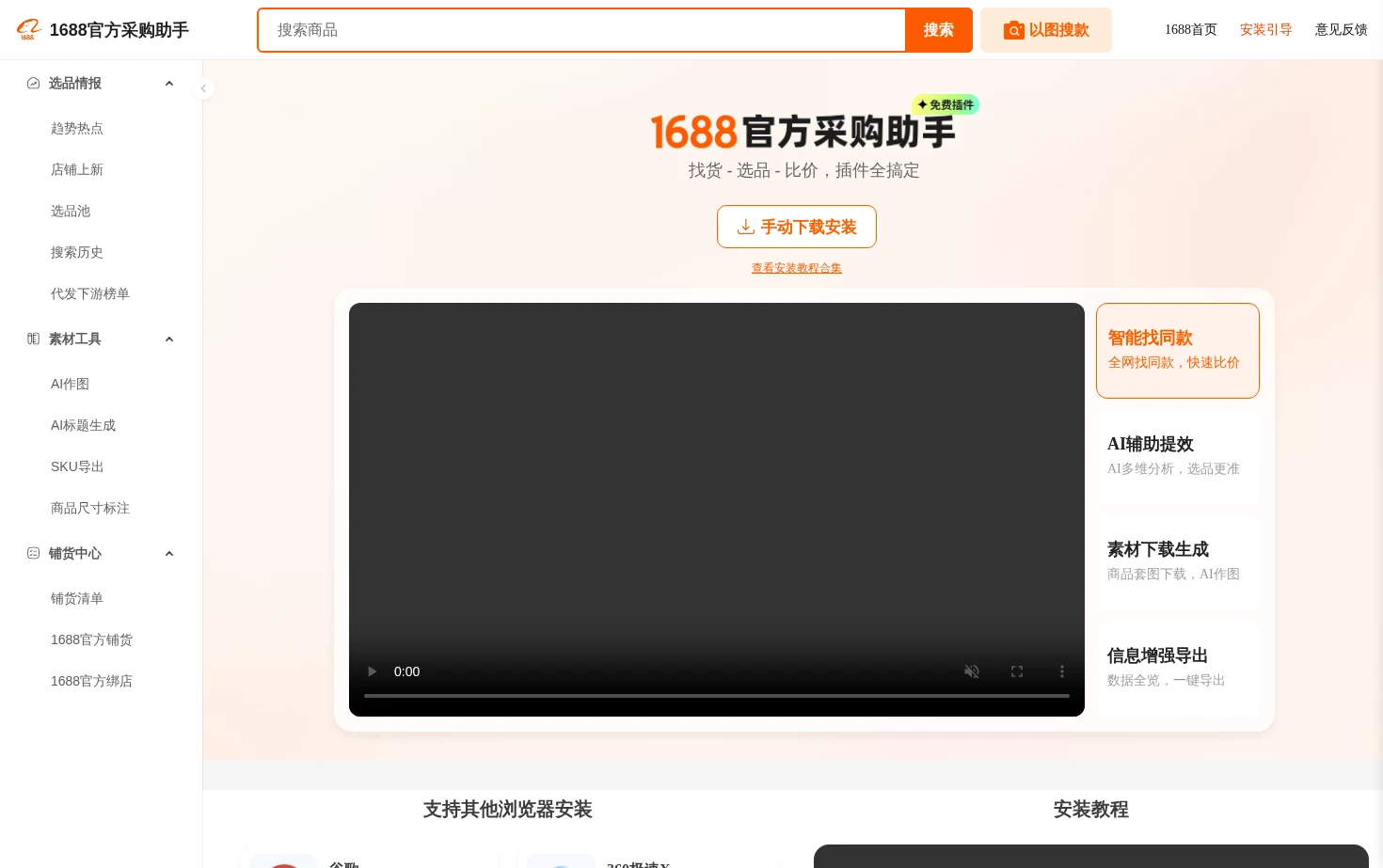The width and height of the screenshot is (1383, 868).
Task: Go to 1688首页 link
Action: pyautogui.click(x=1191, y=30)
